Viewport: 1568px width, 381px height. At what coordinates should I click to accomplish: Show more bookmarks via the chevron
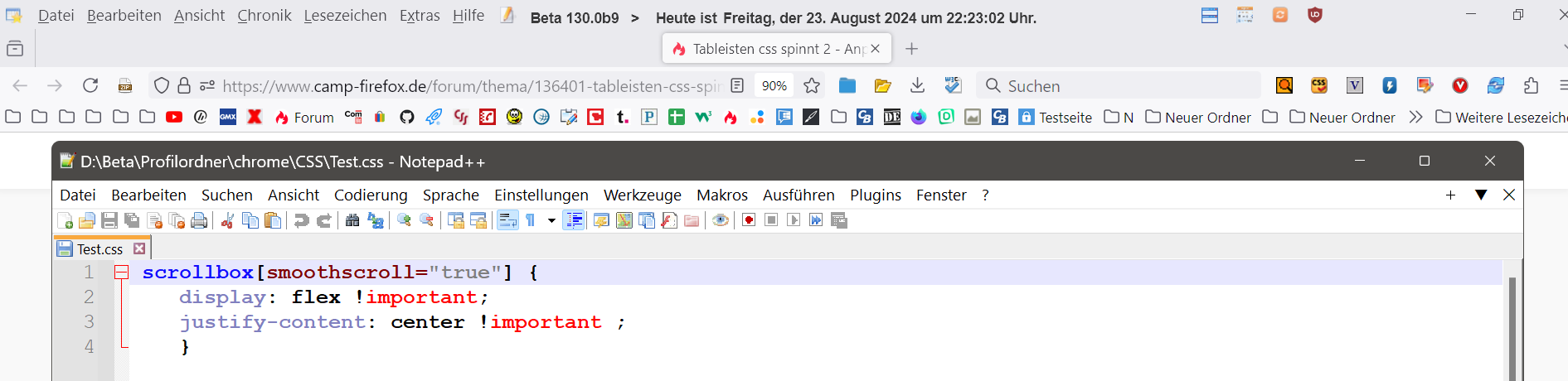pos(1415,117)
